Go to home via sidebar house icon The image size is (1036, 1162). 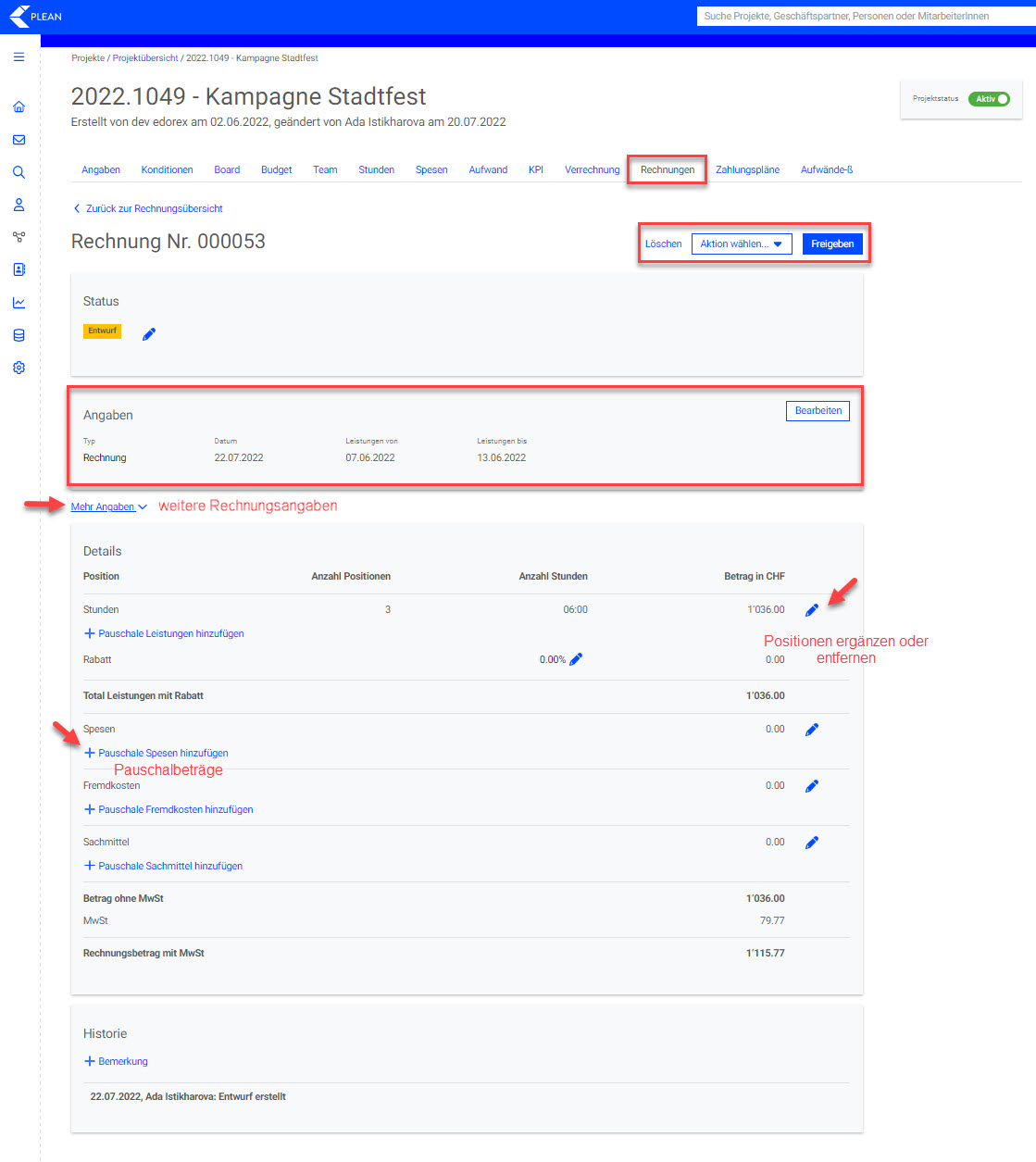[x=19, y=107]
